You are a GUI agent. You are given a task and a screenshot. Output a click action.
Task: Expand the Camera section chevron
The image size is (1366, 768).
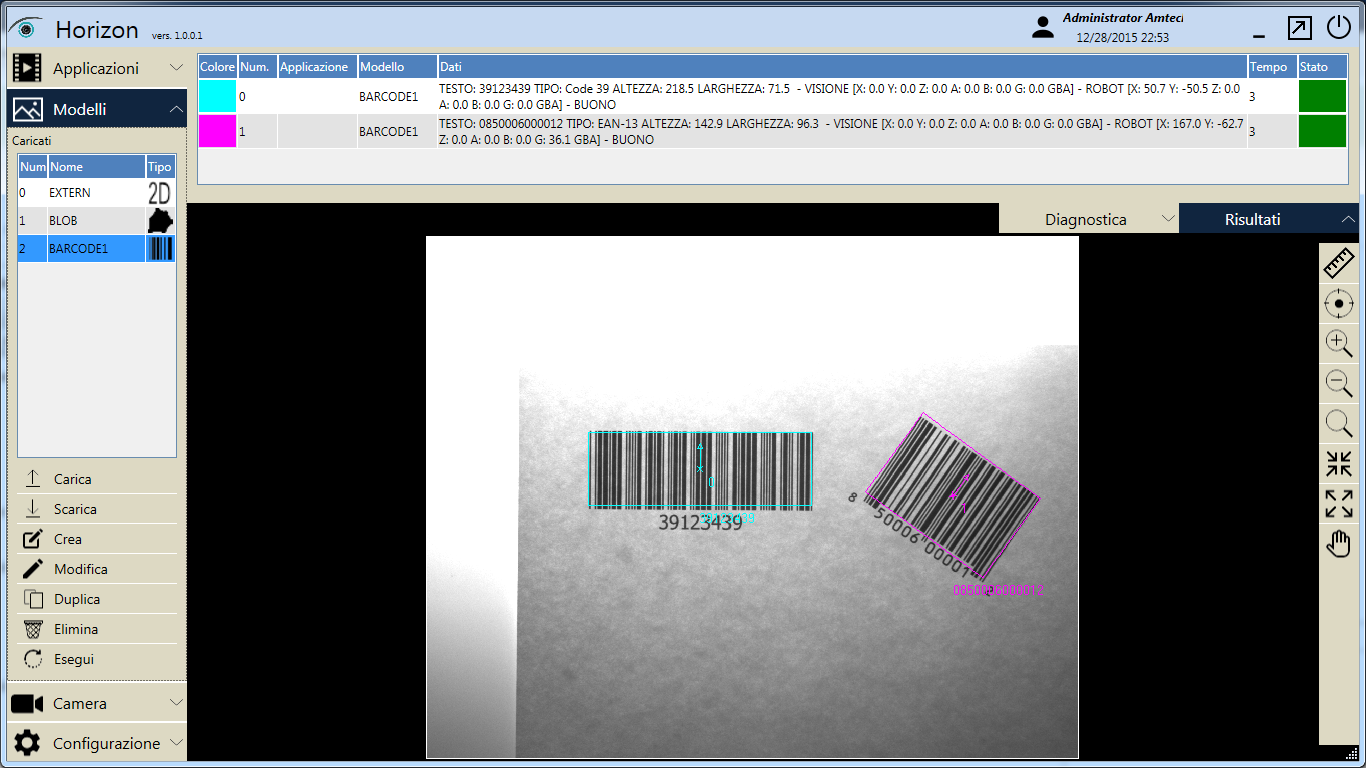tap(177, 703)
